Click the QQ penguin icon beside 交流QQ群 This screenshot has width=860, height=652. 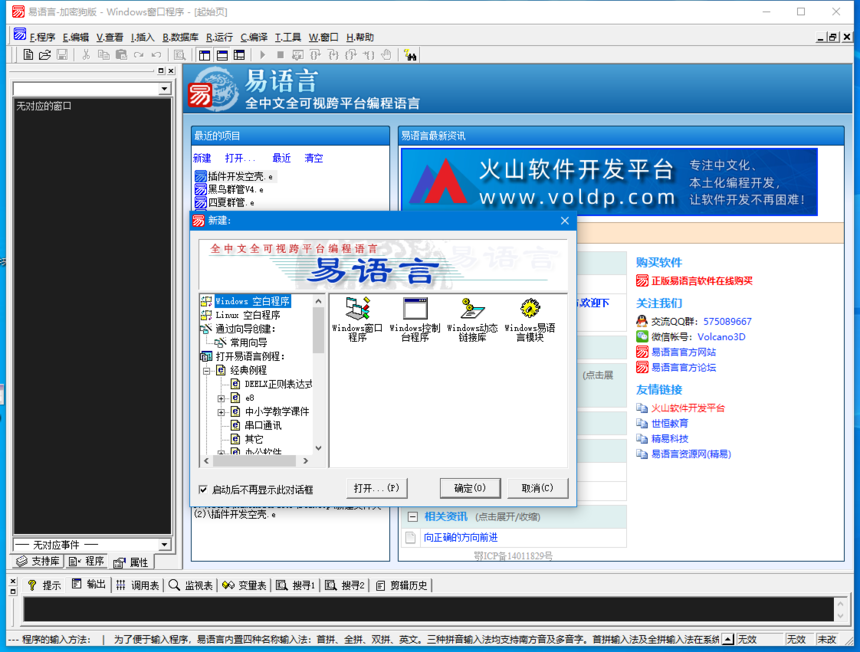pyautogui.click(x=642, y=321)
